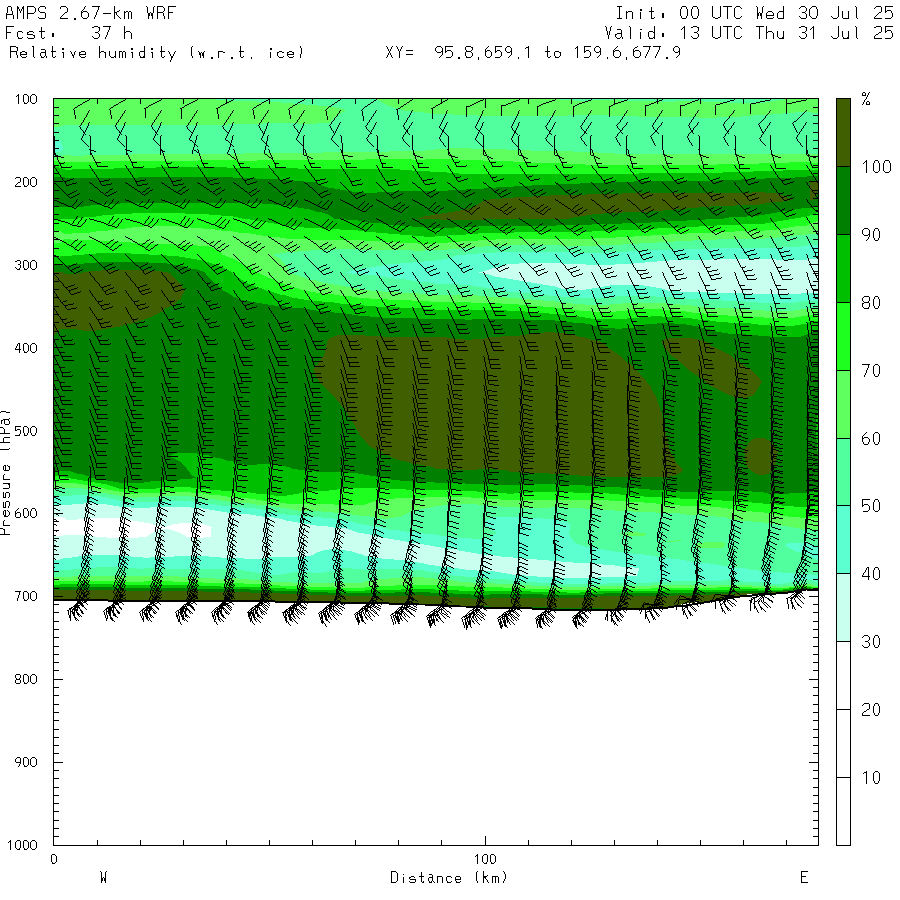The height and width of the screenshot is (900, 900).
Task: Click the '90' colorbar tick label
Action: point(871,235)
